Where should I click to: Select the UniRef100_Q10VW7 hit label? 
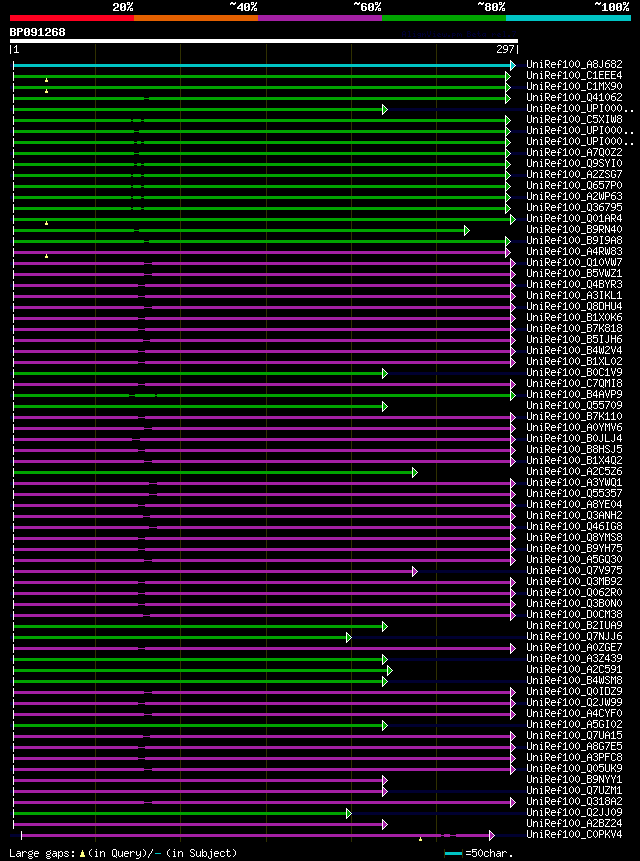point(574,262)
